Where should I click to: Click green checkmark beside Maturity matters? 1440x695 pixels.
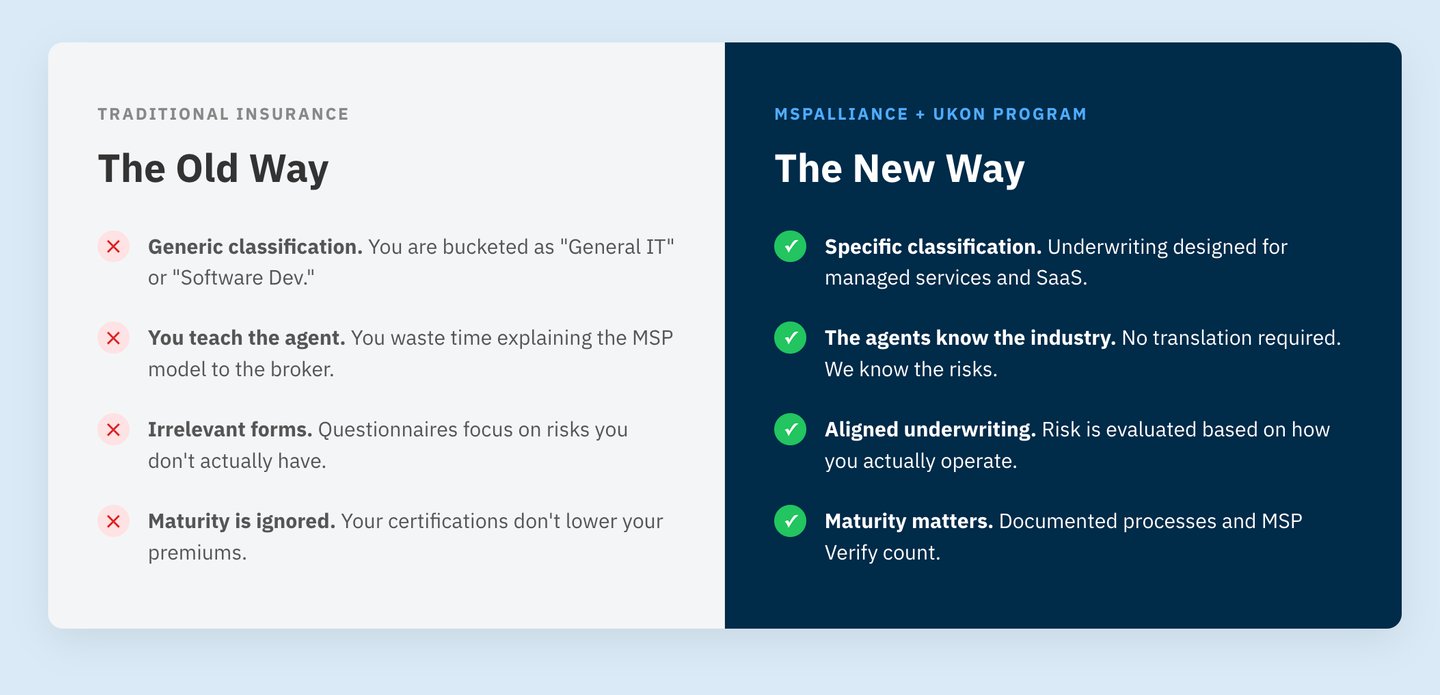790,521
